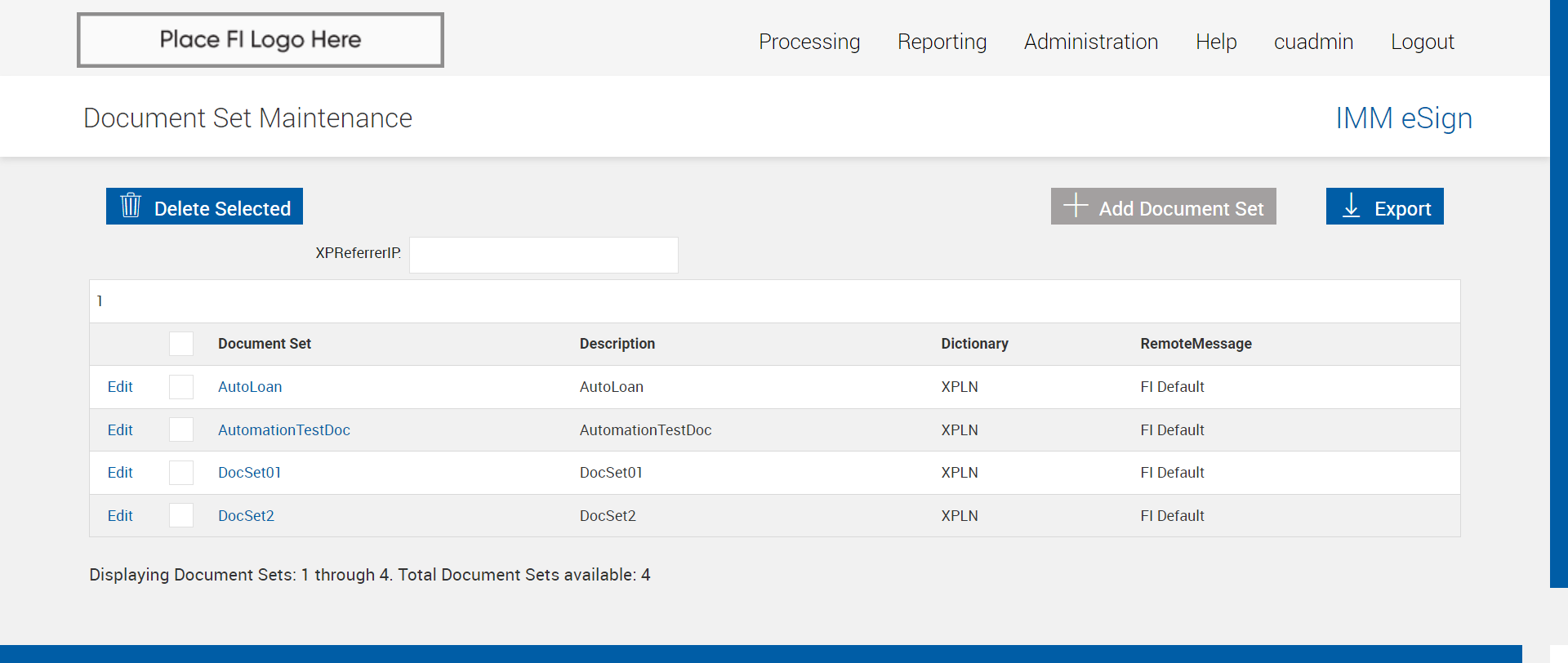The height and width of the screenshot is (663, 1568).
Task: Go to page 1 of results
Action: pos(100,301)
